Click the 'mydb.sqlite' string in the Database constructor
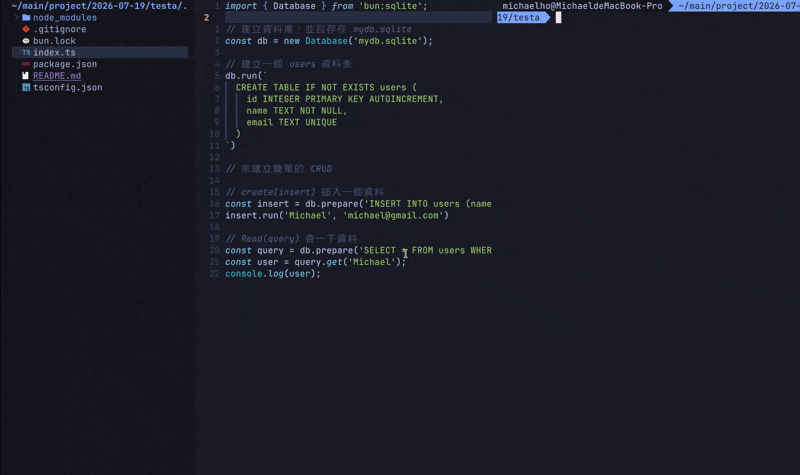This screenshot has width=800, height=475. (x=388, y=41)
